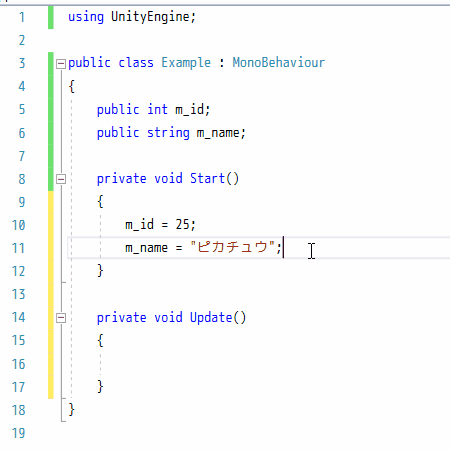This screenshot has width=450, height=450.
Task: Click the "ピカチュウ" string literal
Action: coord(233,247)
